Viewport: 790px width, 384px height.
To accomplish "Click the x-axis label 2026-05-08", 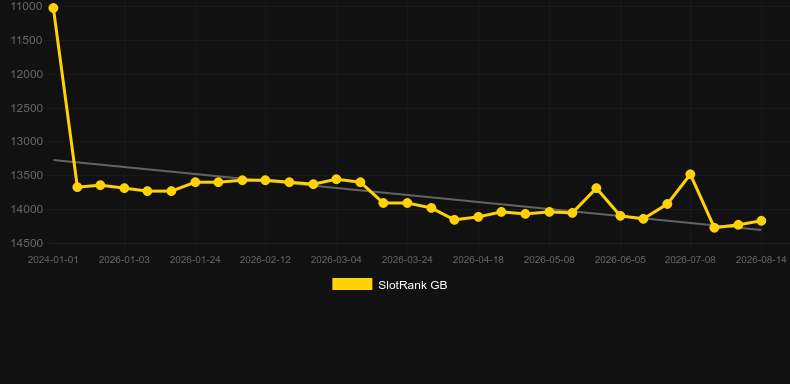I will (x=549, y=260).
